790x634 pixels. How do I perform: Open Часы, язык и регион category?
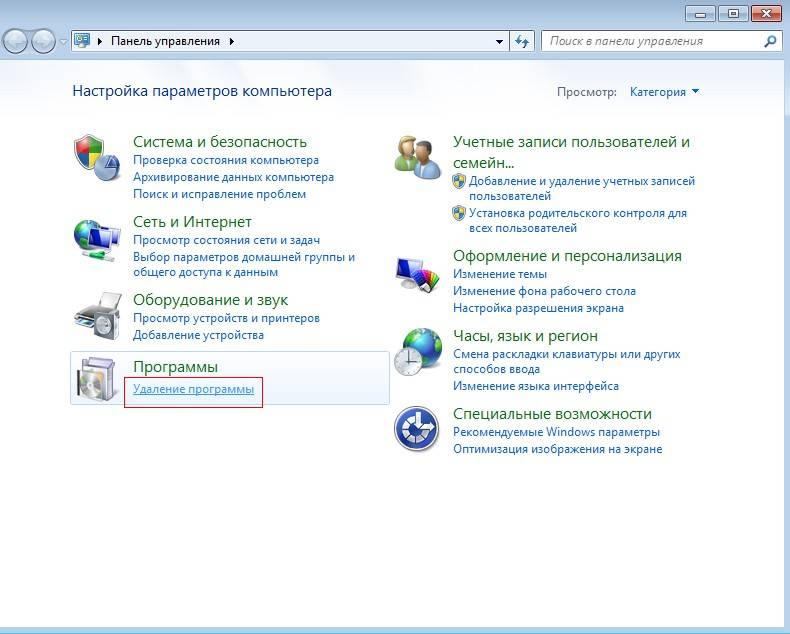click(525, 336)
